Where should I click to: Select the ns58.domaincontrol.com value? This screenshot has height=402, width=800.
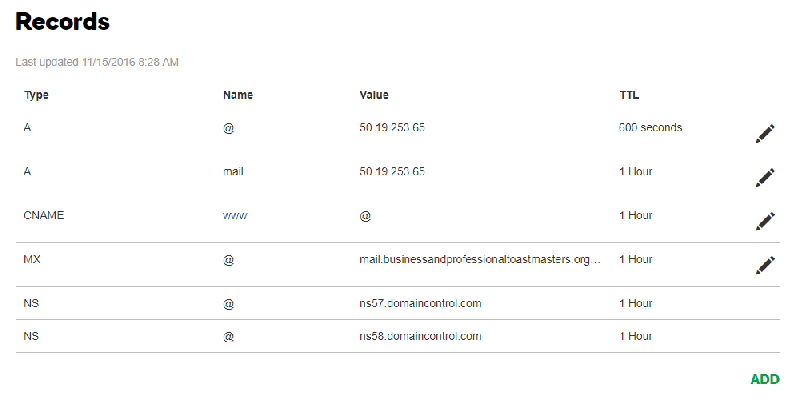tap(420, 336)
